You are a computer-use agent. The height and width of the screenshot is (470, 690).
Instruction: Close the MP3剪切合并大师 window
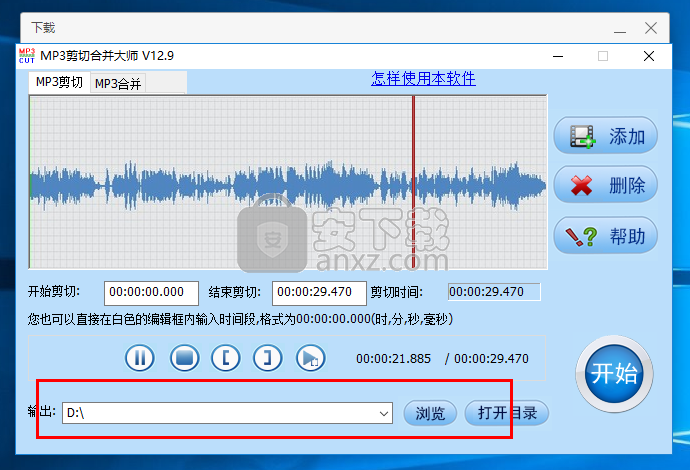tap(649, 56)
